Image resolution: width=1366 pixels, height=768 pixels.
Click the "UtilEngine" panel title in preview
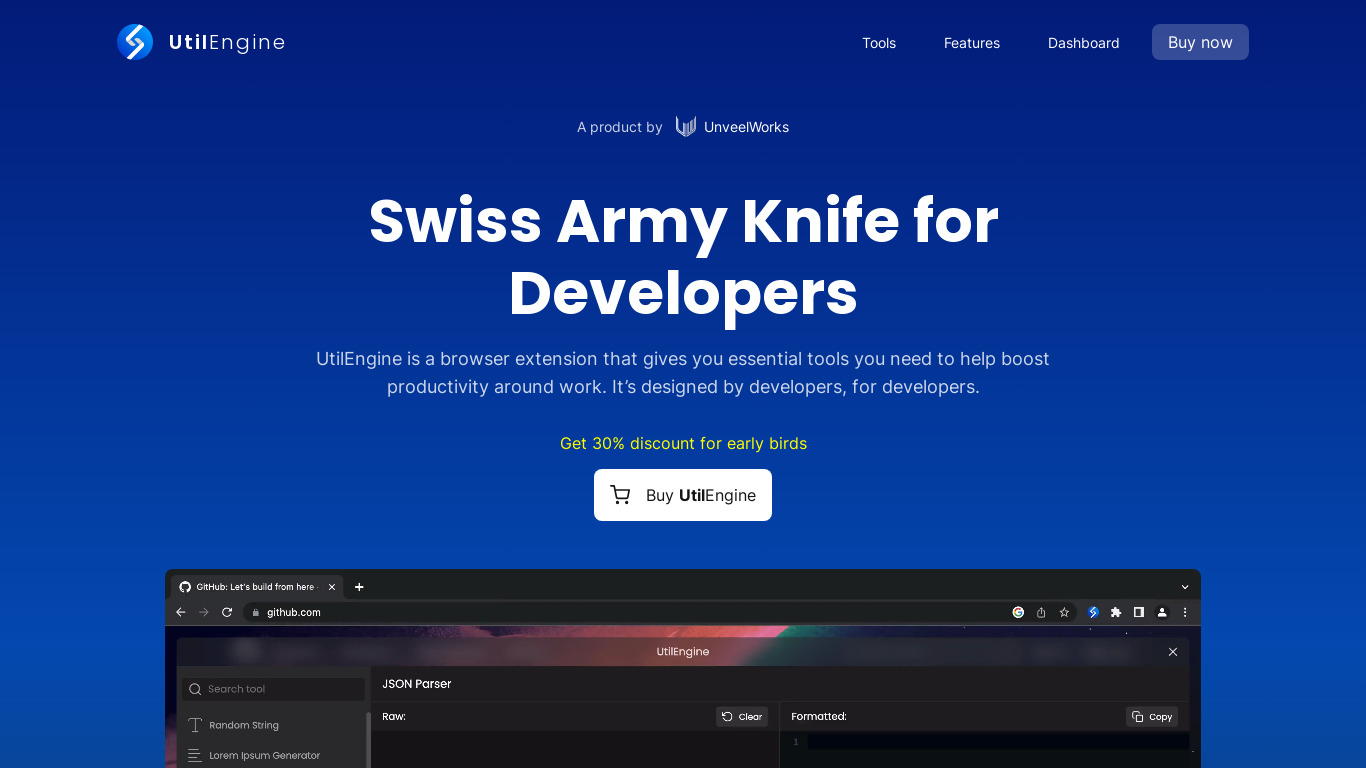coord(683,652)
